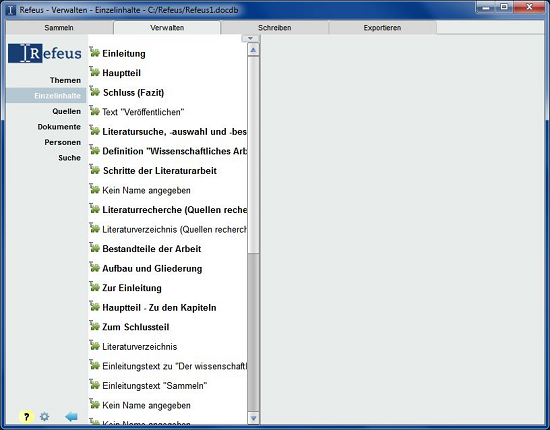Click the icon beside Text "Veröffentlichen"
The image size is (550, 430).
click(x=94, y=111)
